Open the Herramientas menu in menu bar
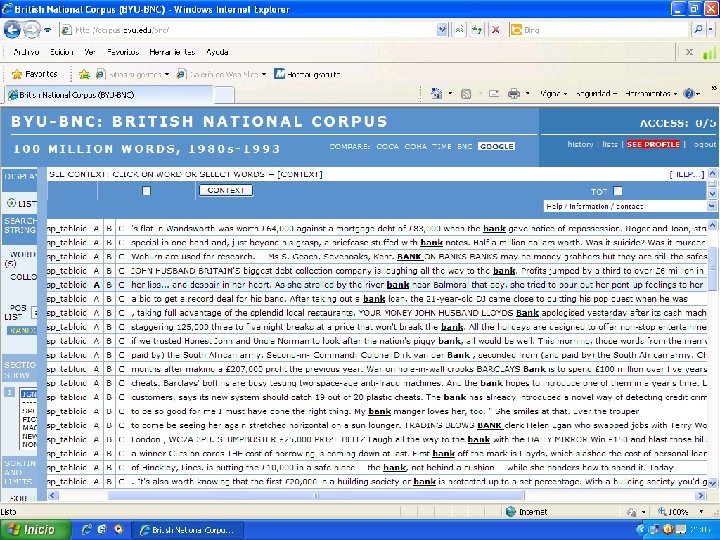720x540 pixels. point(172,52)
